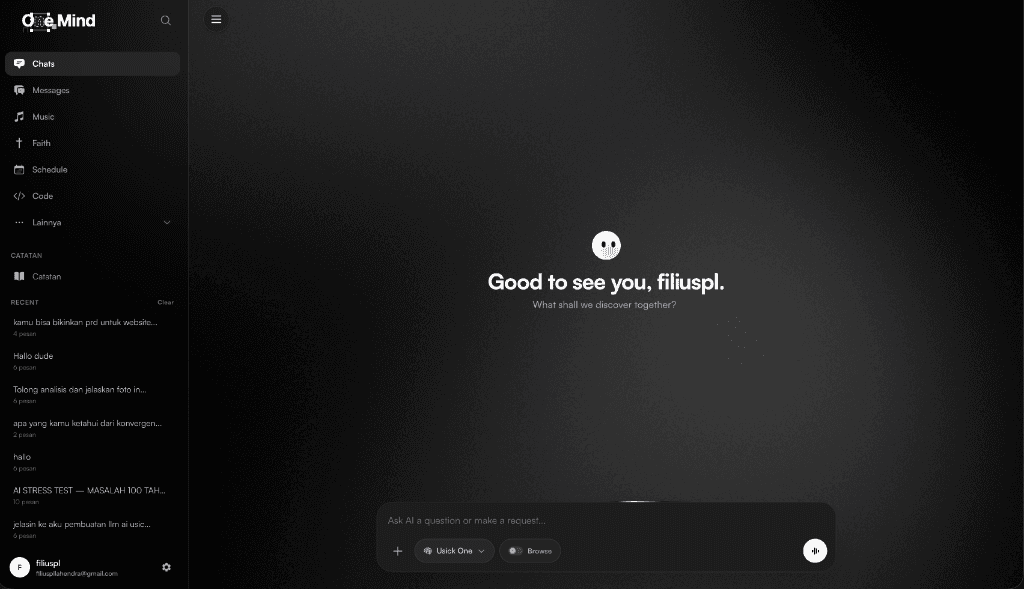
Task: Open the Faith section
Action: [92, 143]
